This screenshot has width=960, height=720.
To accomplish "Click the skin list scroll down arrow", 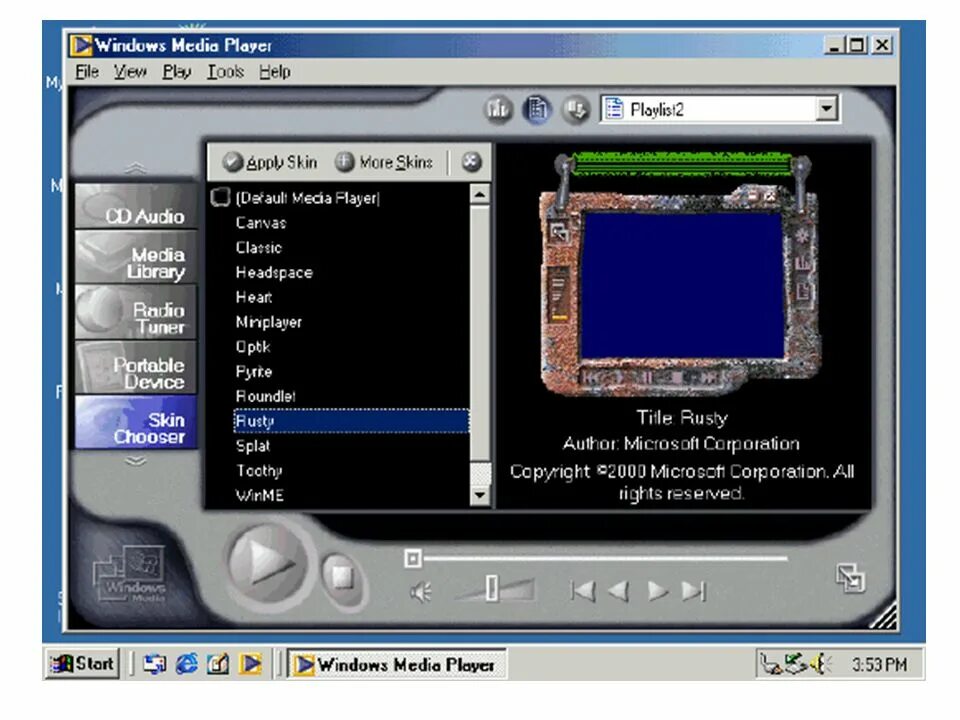I will click(x=480, y=495).
